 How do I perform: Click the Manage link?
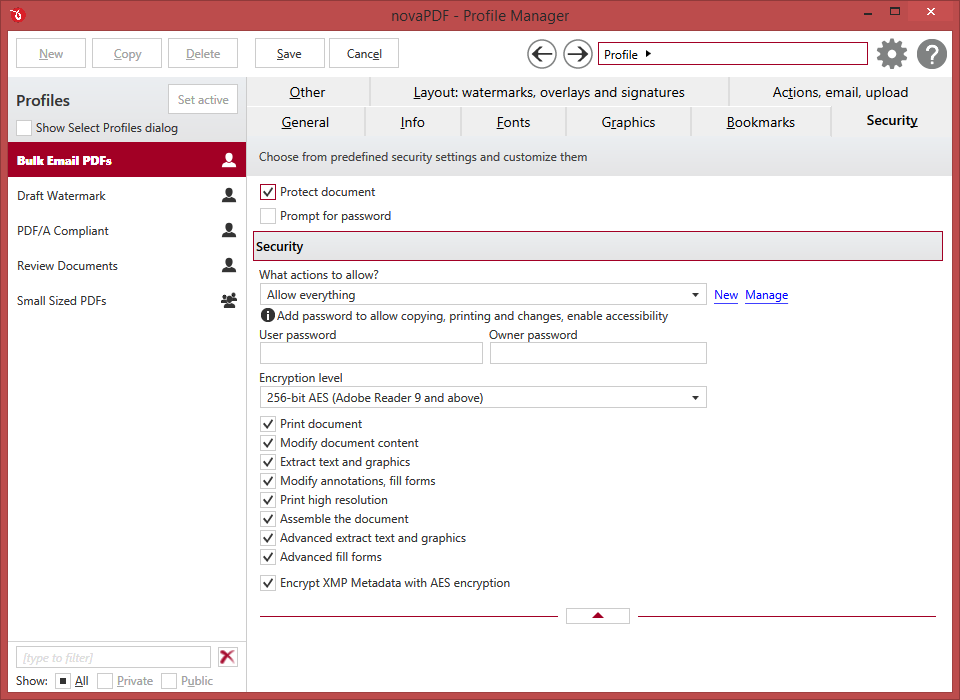[766, 295]
